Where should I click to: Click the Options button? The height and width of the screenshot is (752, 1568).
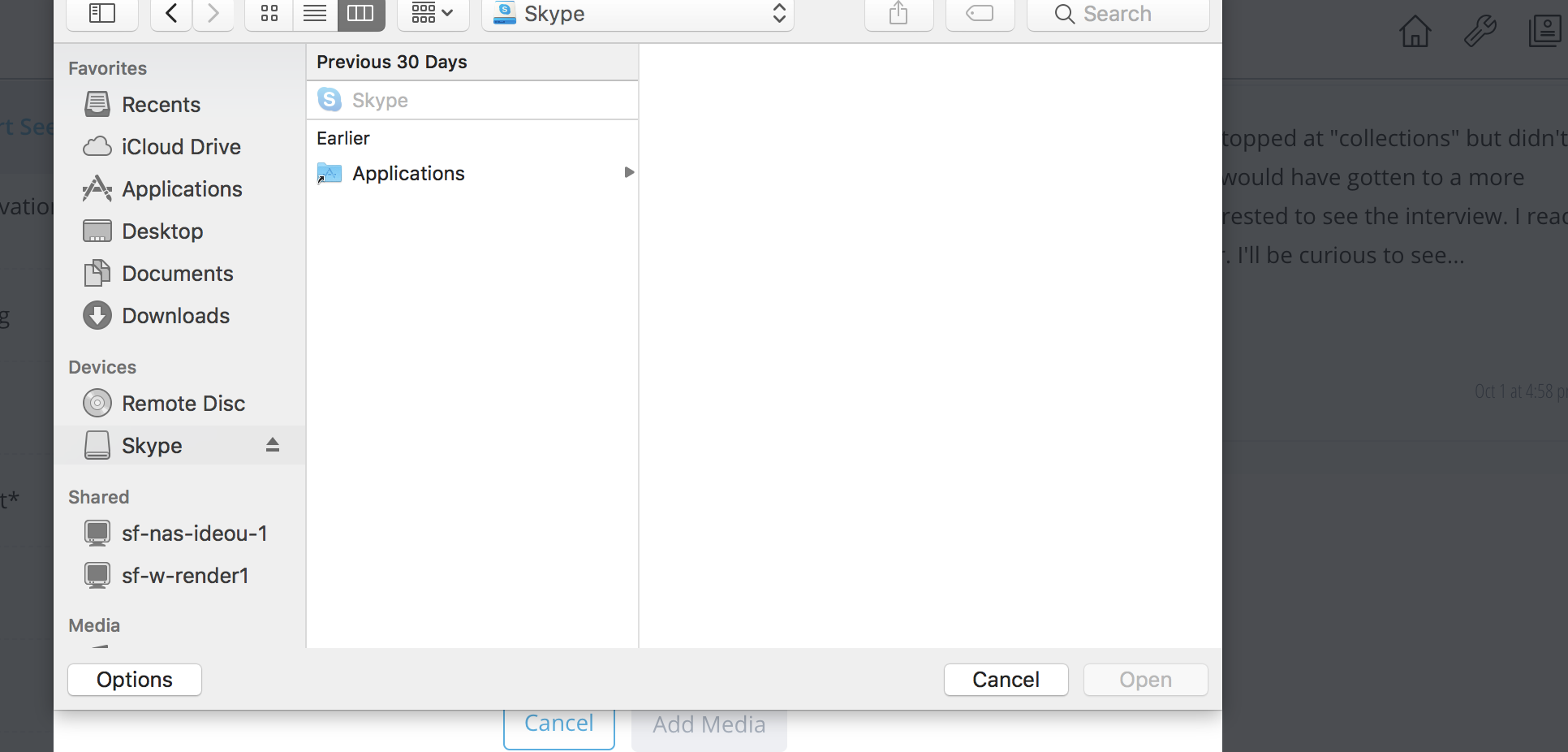(x=135, y=680)
